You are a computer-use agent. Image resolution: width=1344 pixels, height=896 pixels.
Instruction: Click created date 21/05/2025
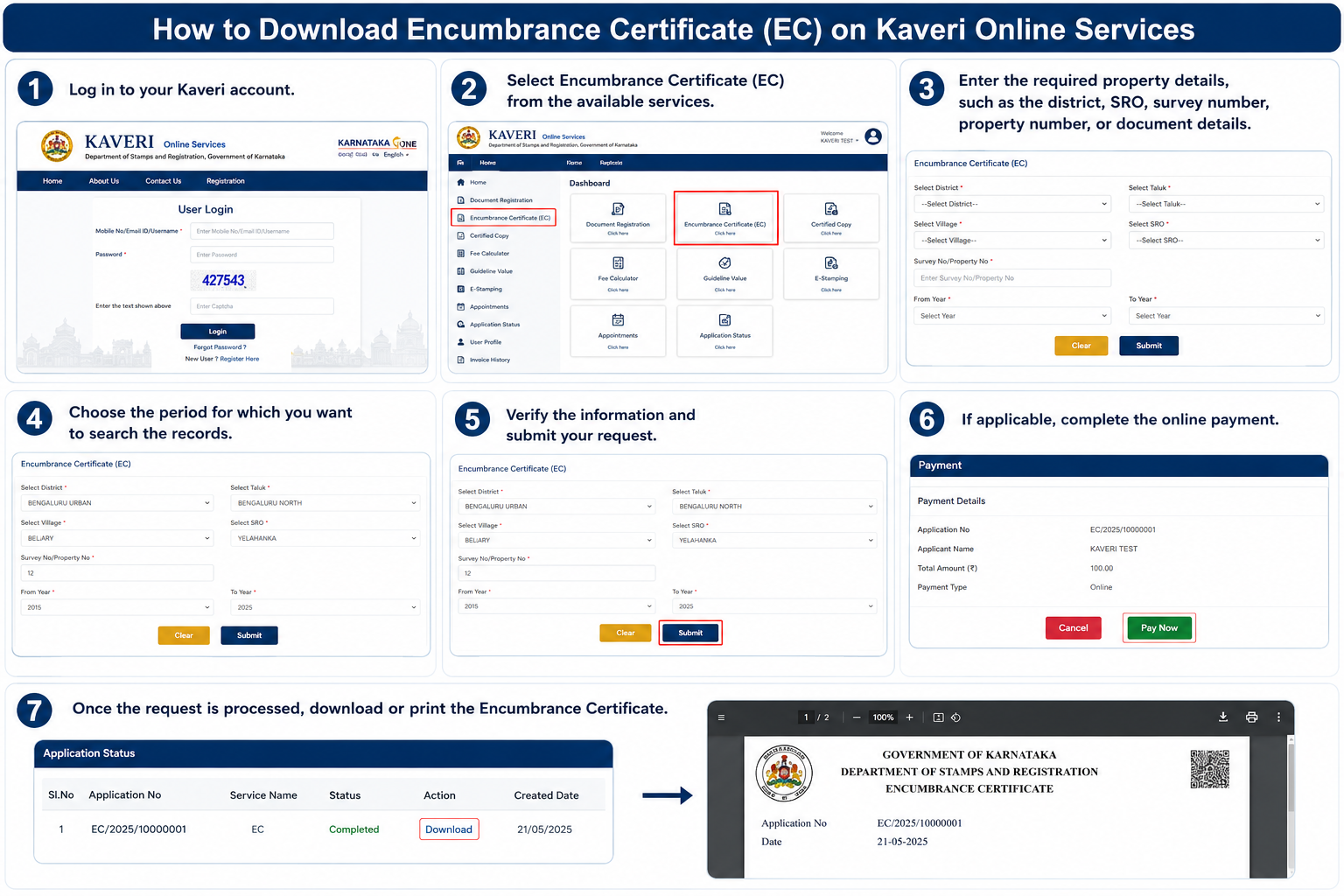tap(544, 829)
